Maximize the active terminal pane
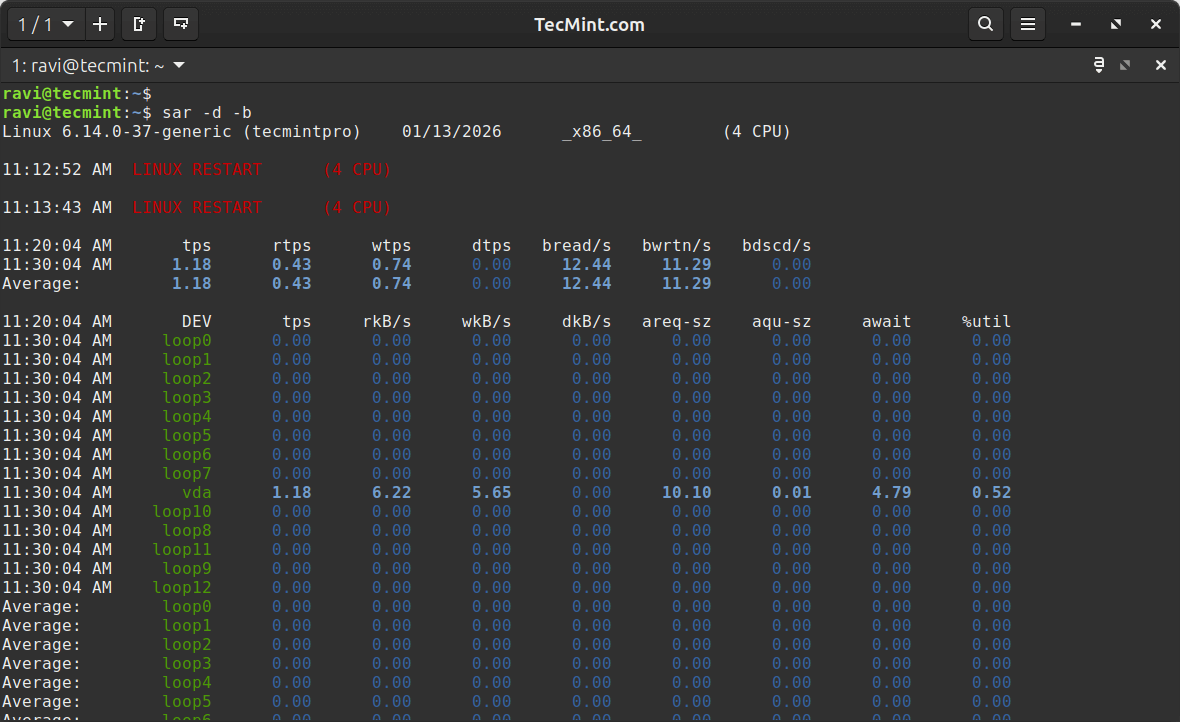Image resolution: width=1180 pixels, height=722 pixels. click(x=1125, y=64)
